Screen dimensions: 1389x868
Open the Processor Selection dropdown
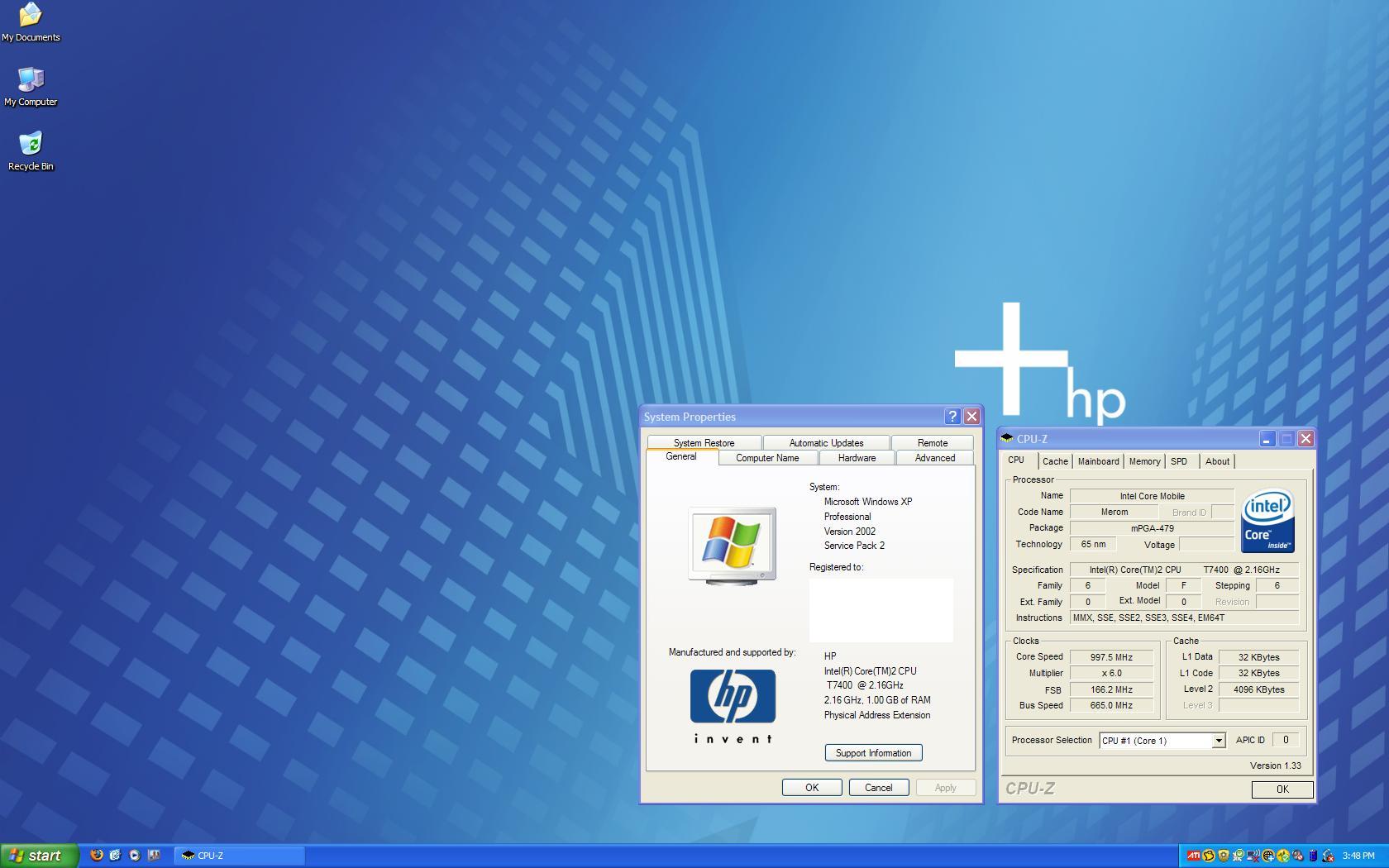click(1162, 741)
